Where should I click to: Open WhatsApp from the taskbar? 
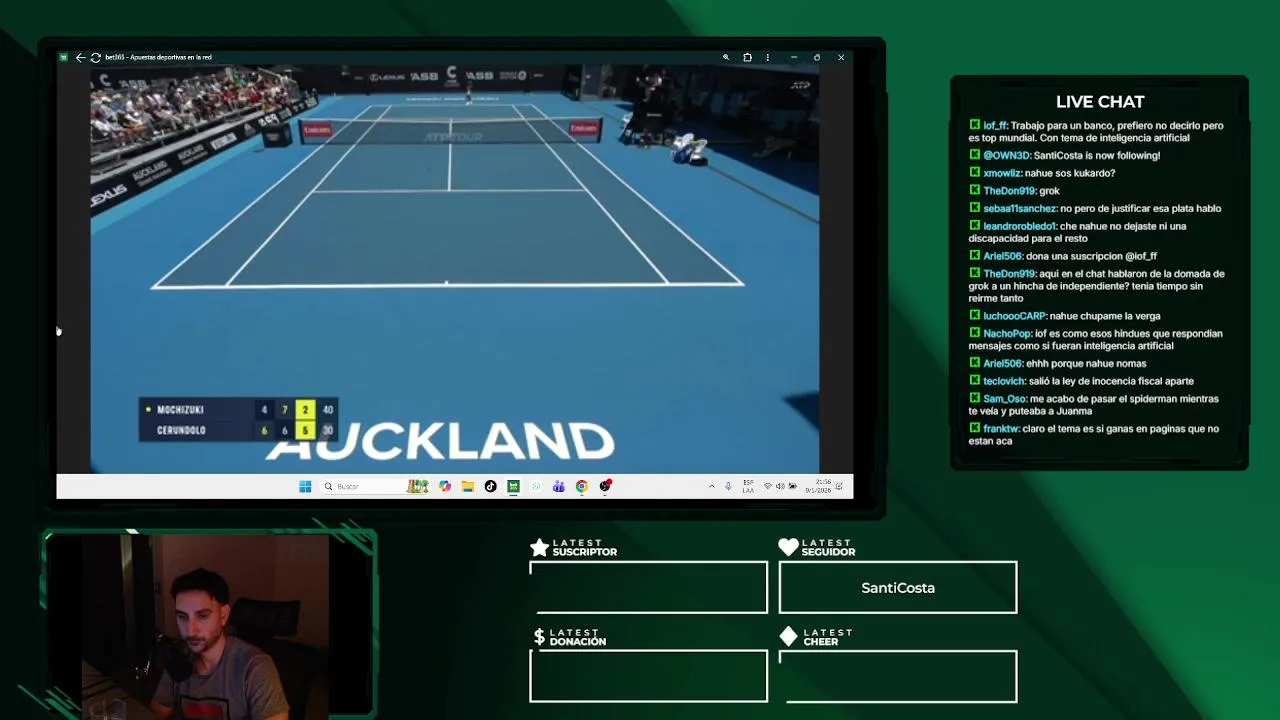[x=536, y=486]
